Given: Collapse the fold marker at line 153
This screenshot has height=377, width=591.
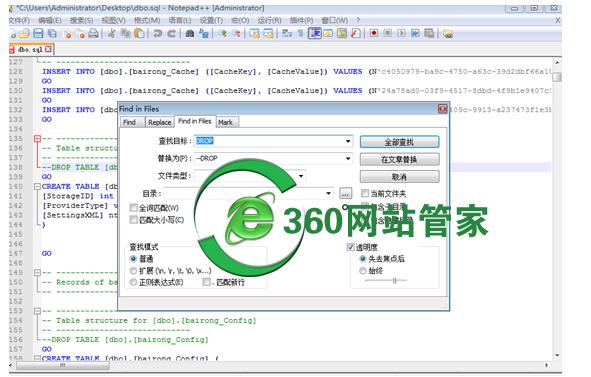Looking at the screenshot, I should click(x=37, y=311).
